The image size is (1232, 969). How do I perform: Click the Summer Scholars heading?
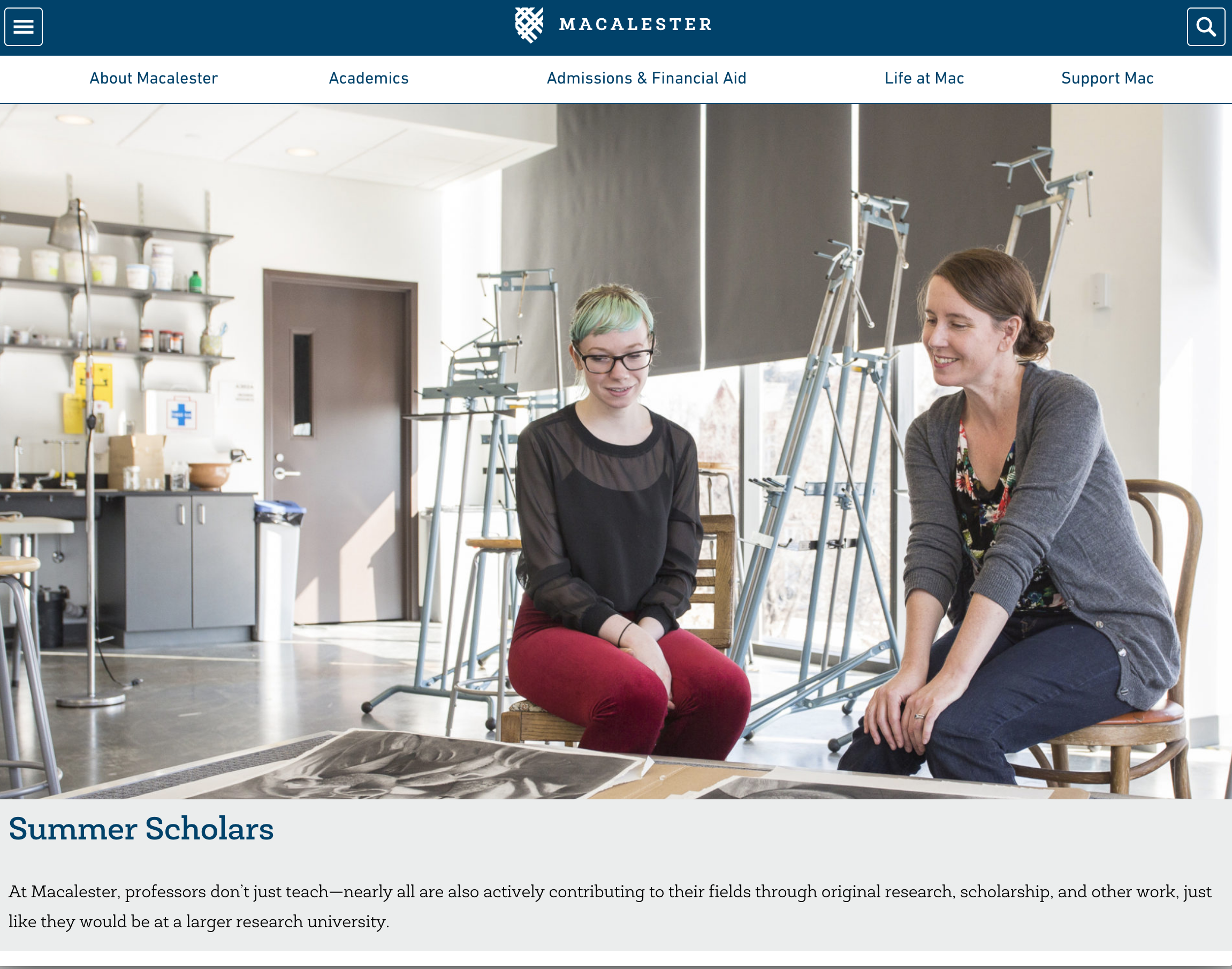[141, 829]
